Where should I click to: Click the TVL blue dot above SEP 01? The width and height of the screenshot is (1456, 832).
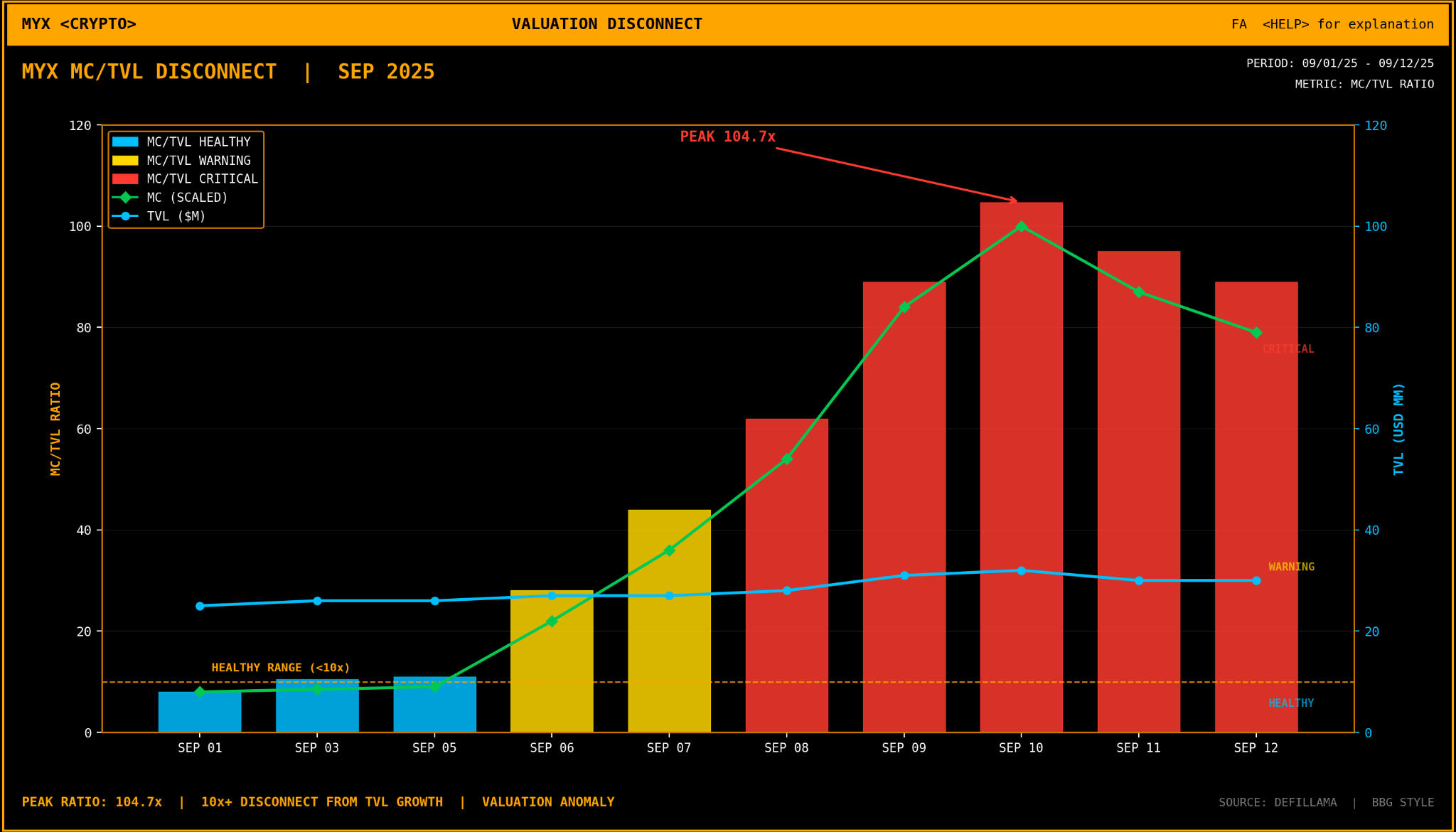(x=200, y=606)
